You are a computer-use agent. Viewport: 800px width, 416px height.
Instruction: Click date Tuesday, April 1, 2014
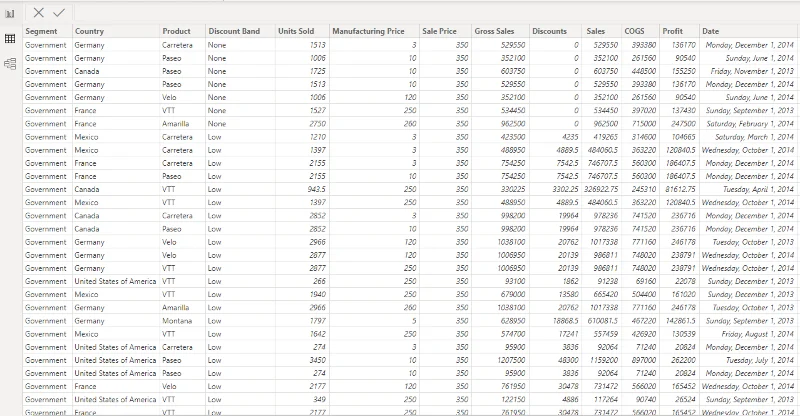pyautogui.click(x=758, y=189)
